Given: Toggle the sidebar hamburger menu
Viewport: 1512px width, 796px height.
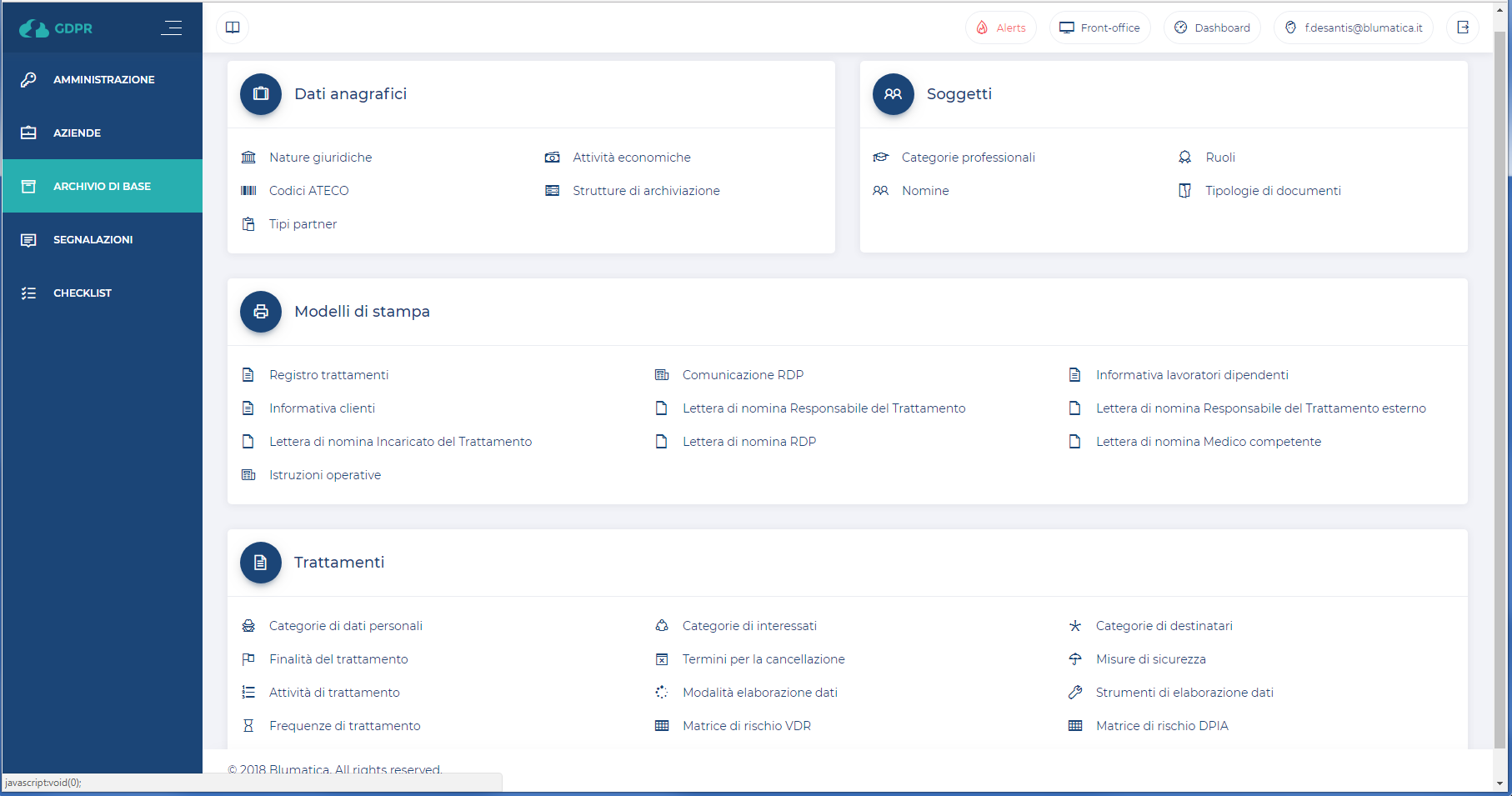Looking at the screenshot, I should pos(172,28).
